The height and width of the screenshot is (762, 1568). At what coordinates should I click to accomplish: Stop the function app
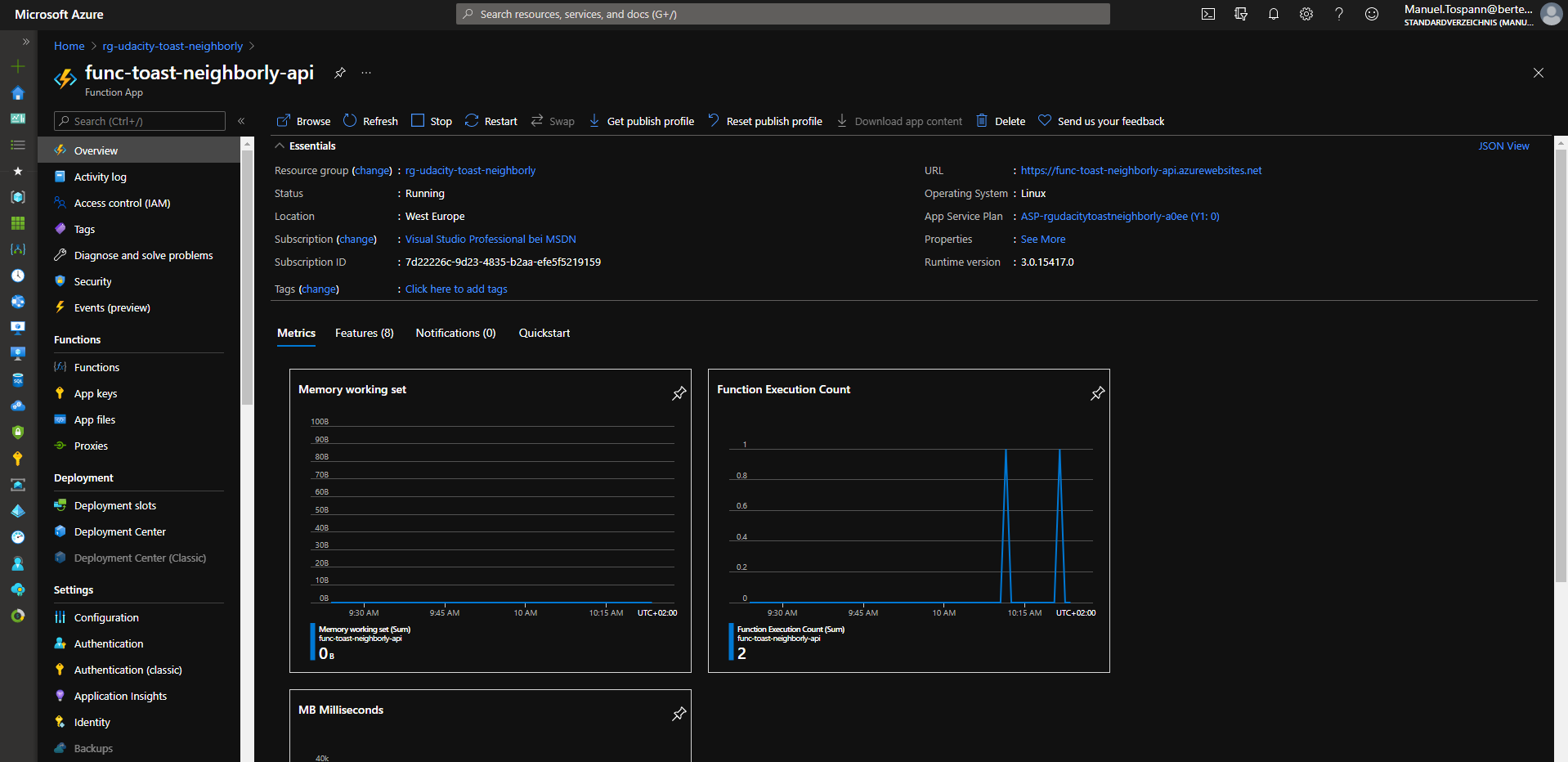431,121
